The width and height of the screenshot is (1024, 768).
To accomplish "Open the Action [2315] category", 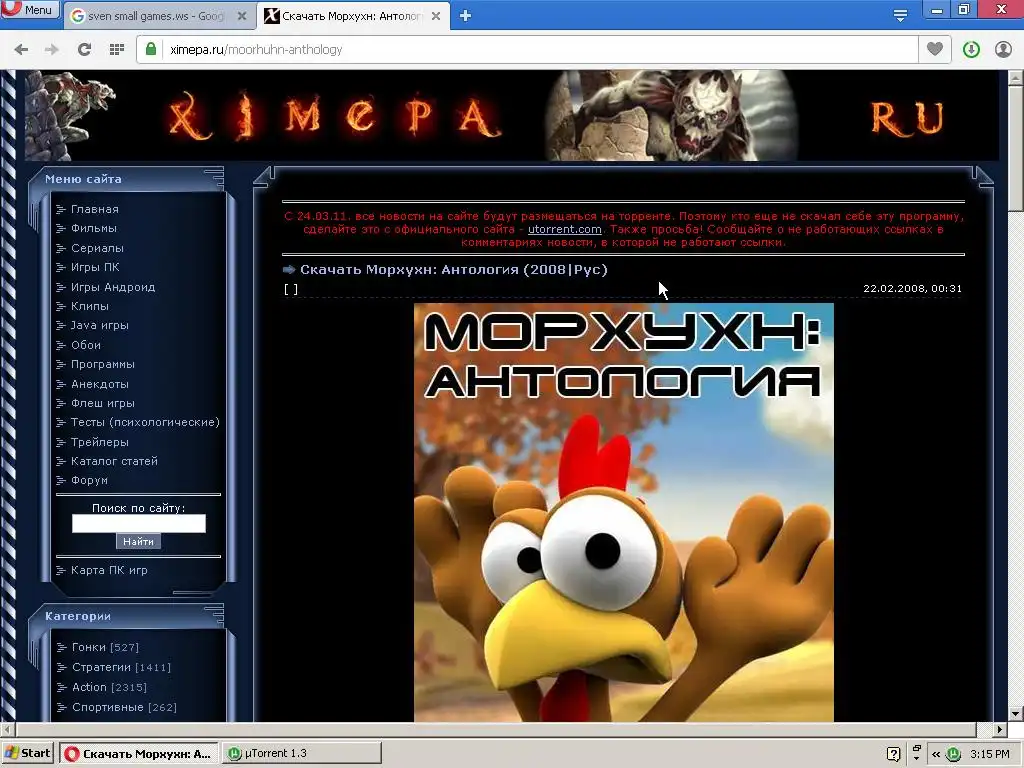I will click(109, 687).
